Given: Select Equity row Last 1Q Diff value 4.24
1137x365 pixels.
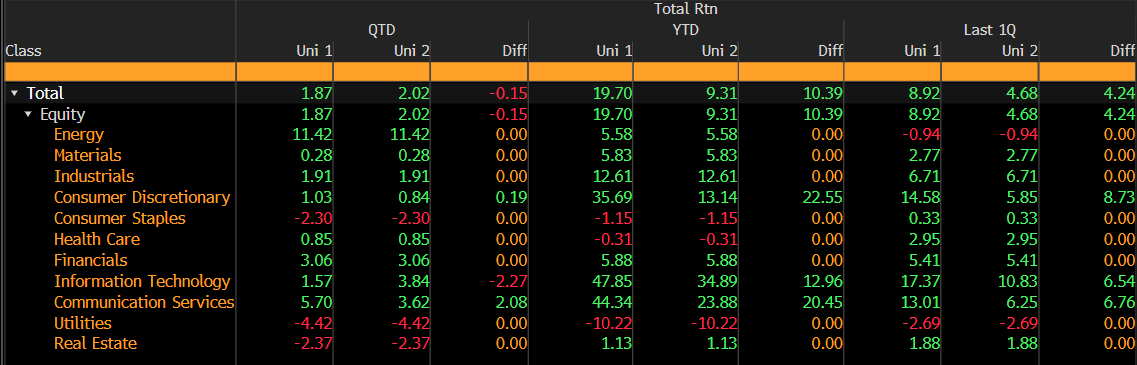Looking at the screenshot, I should 1120,115.
